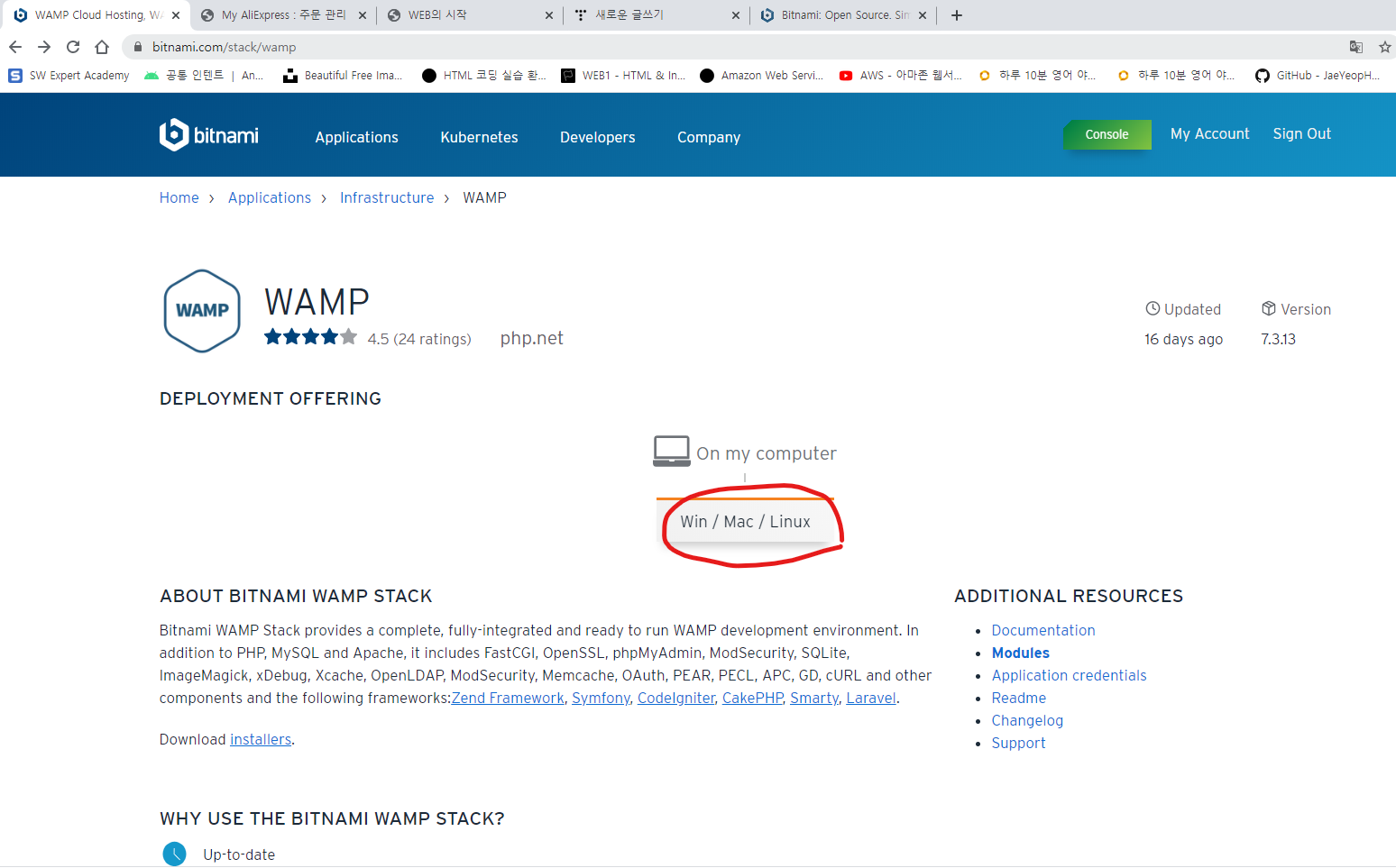Close the My AliExpress tab
Image resolution: width=1396 pixels, height=868 pixels.
click(x=363, y=15)
